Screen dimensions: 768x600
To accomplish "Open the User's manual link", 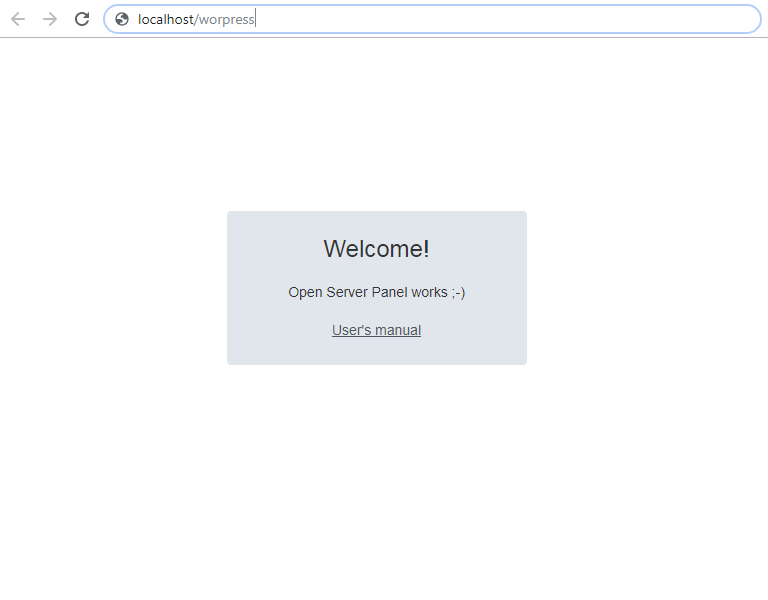I will click(x=376, y=330).
